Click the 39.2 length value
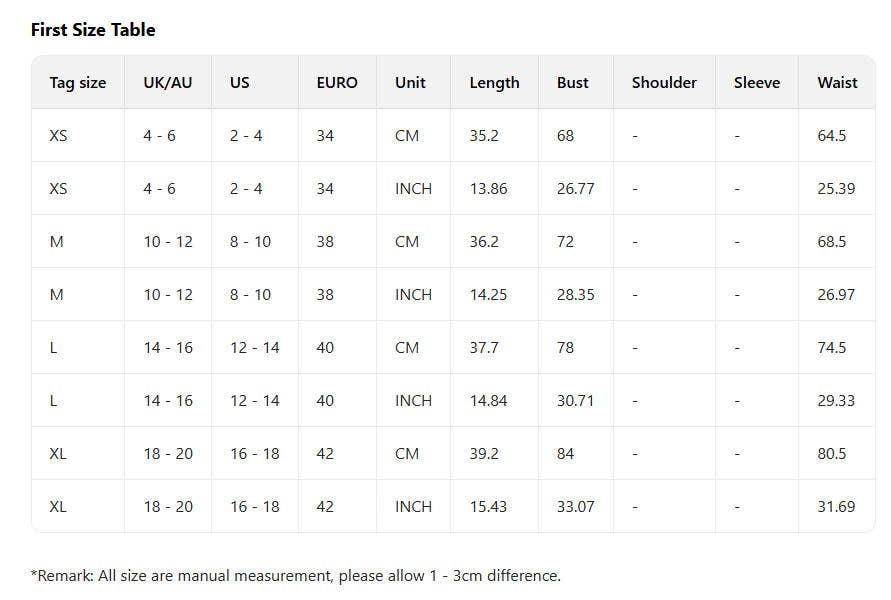 [x=484, y=453]
